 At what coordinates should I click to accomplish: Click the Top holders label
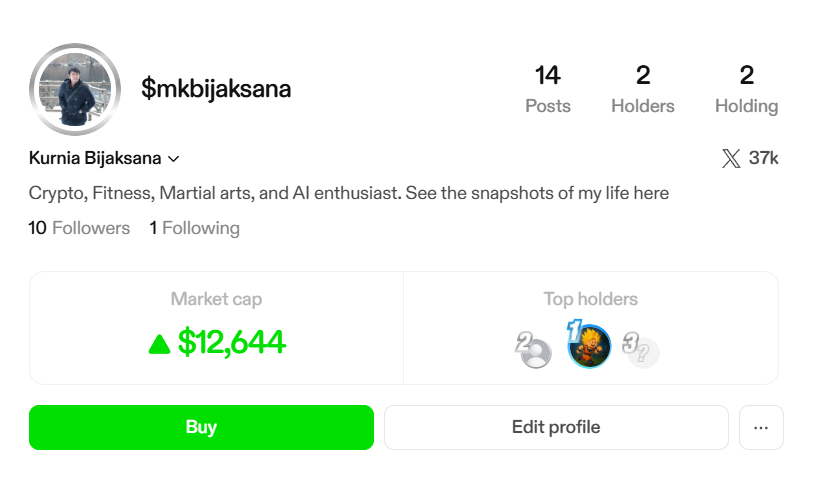(590, 299)
